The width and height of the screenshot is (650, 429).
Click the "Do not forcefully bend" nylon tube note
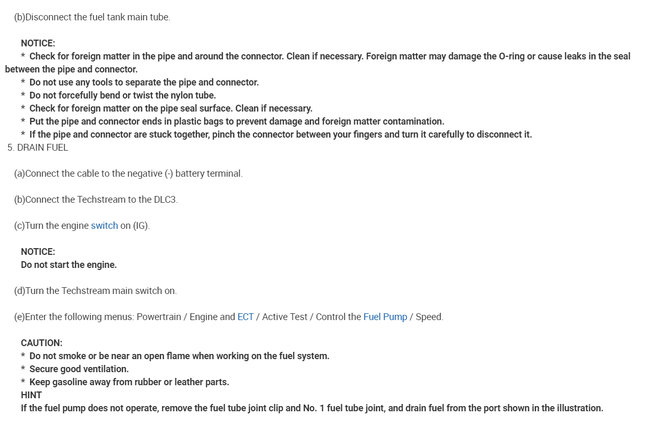(122, 96)
